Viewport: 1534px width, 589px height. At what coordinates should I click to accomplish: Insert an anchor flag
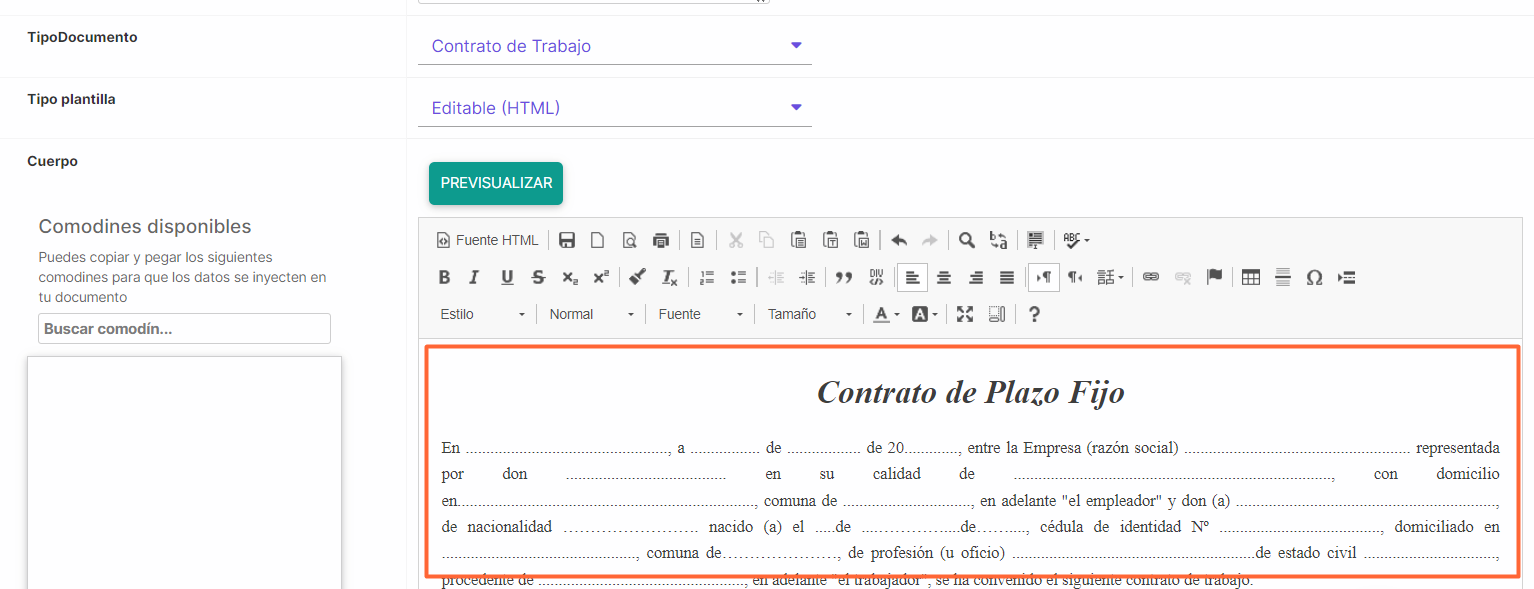tap(1214, 277)
